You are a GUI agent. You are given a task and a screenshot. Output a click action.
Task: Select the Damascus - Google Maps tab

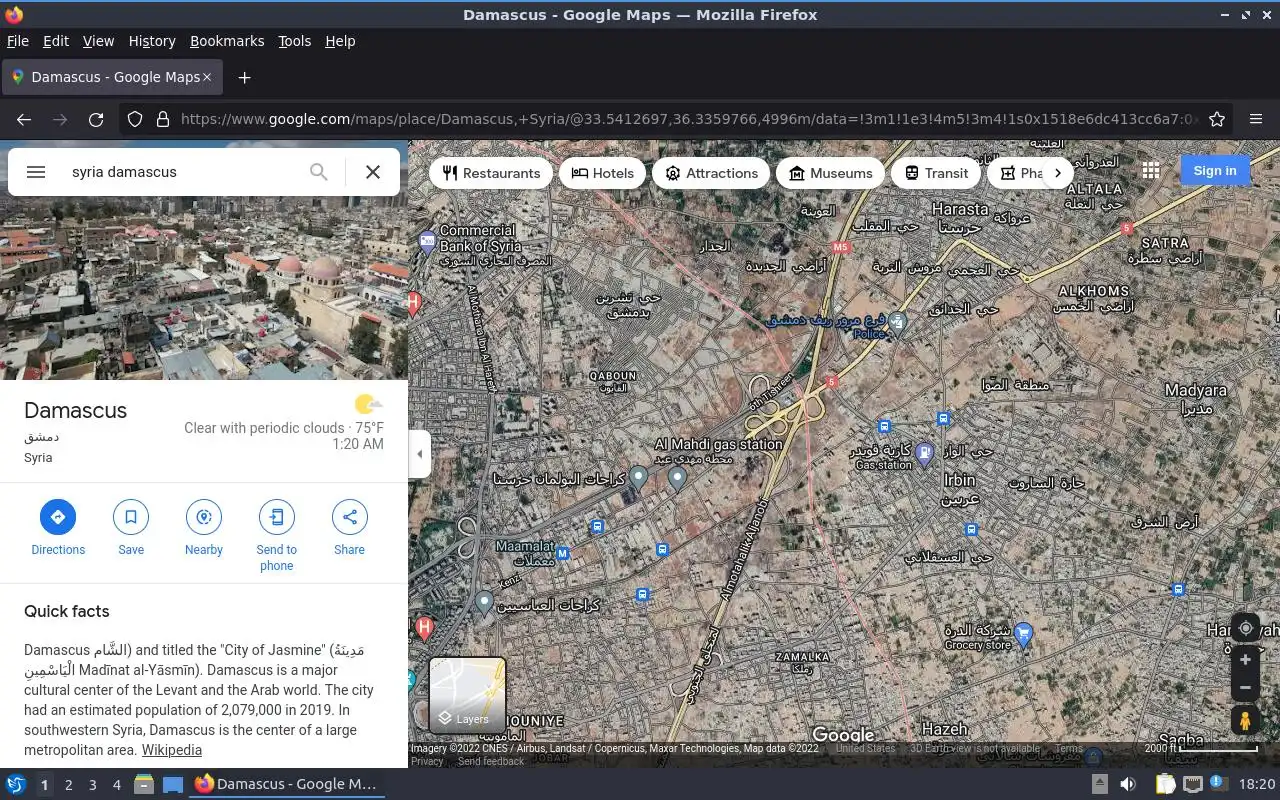(110, 77)
